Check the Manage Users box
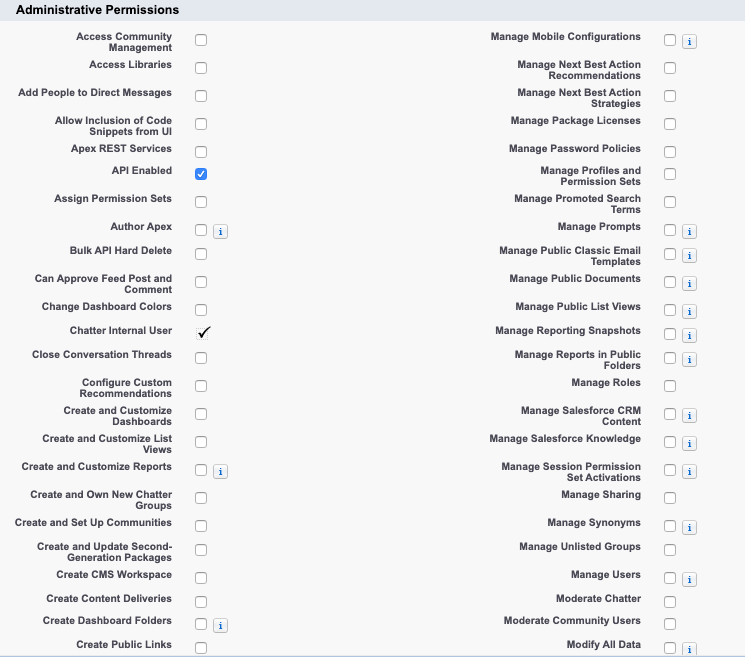This screenshot has height=657, width=745. (x=670, y=578)
